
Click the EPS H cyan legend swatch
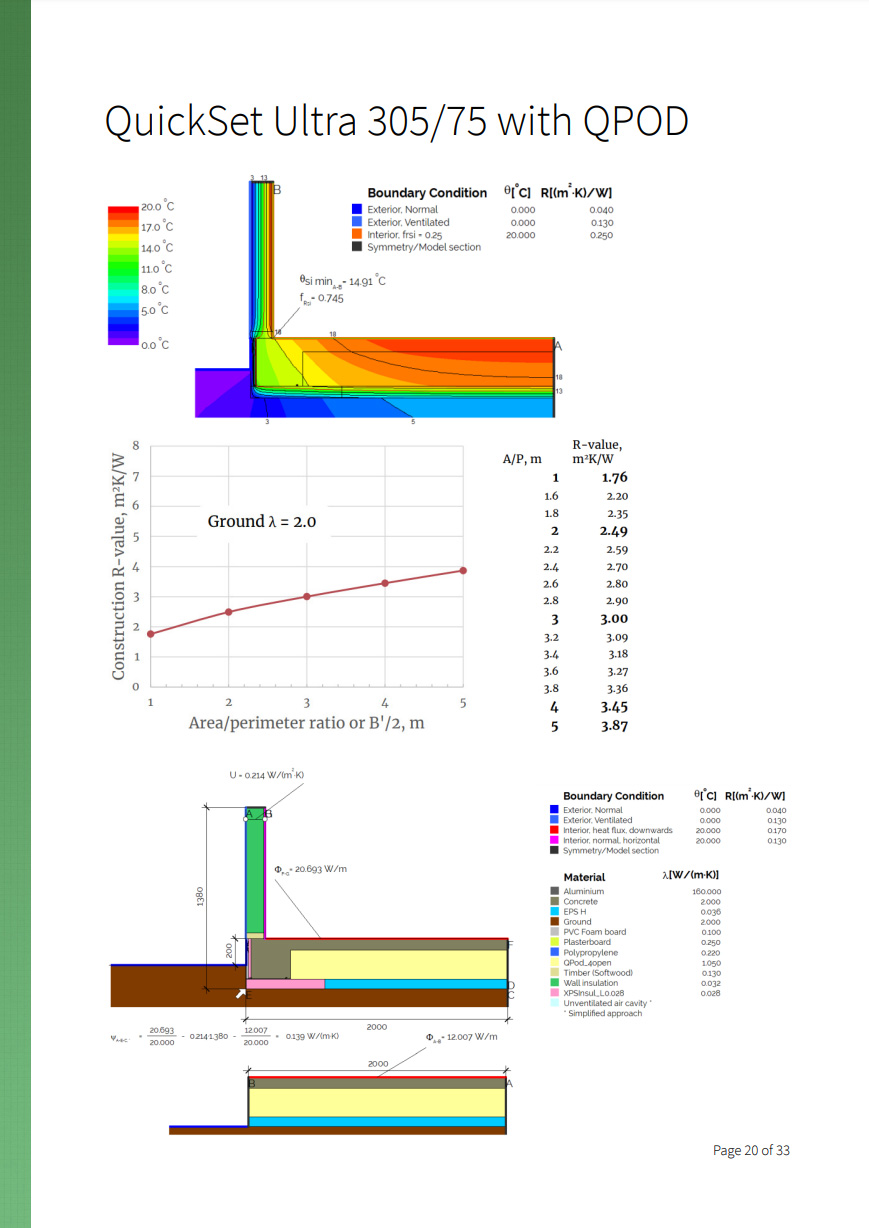(x=555, y=911)
